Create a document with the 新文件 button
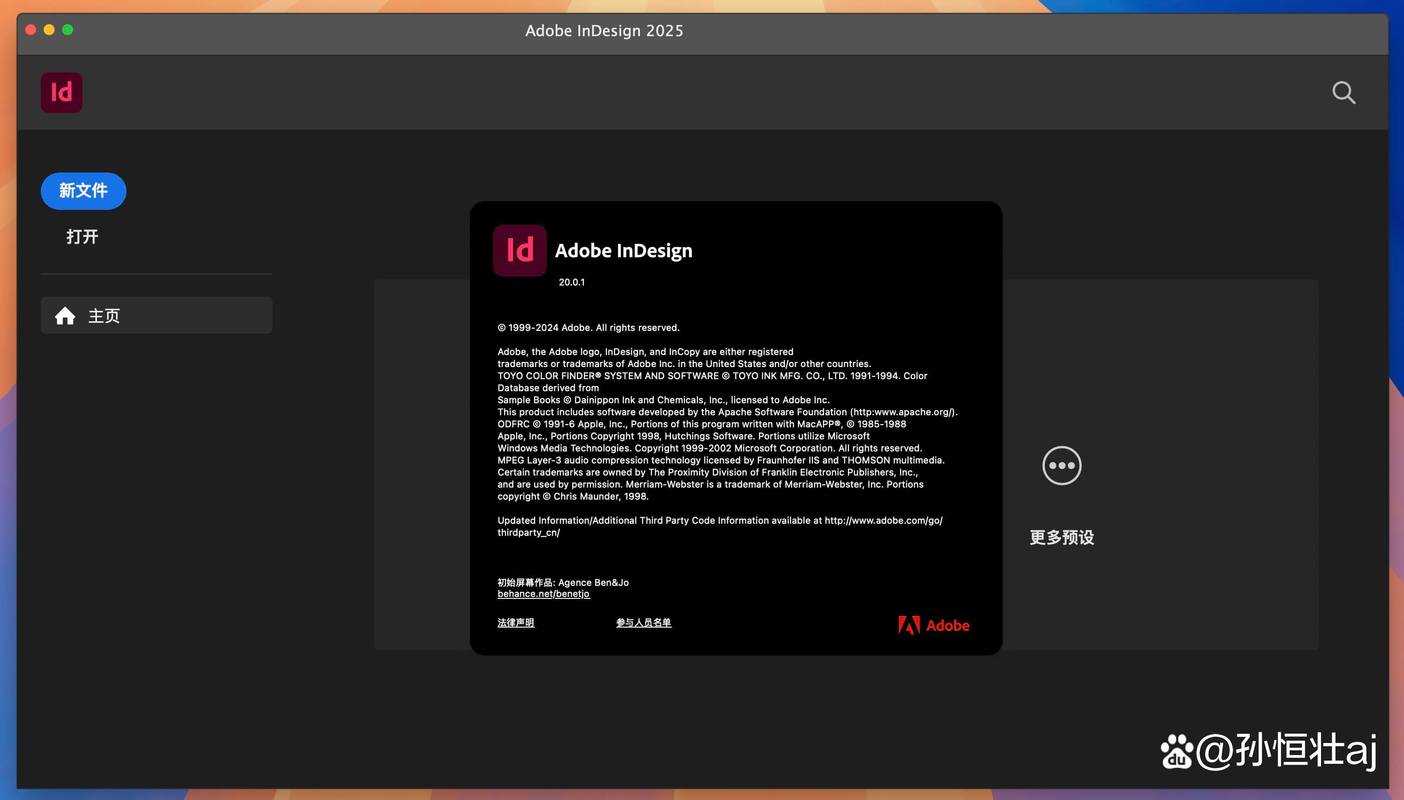The height and width of the screenshot is (800, 1404). click(x=83, y=191)
